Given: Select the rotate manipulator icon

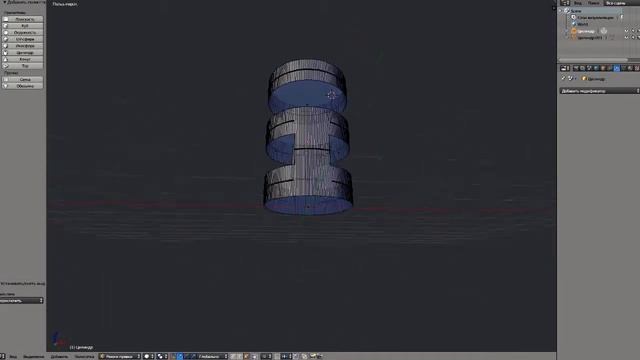Looking at the screenshot, I should coord(187,356).
